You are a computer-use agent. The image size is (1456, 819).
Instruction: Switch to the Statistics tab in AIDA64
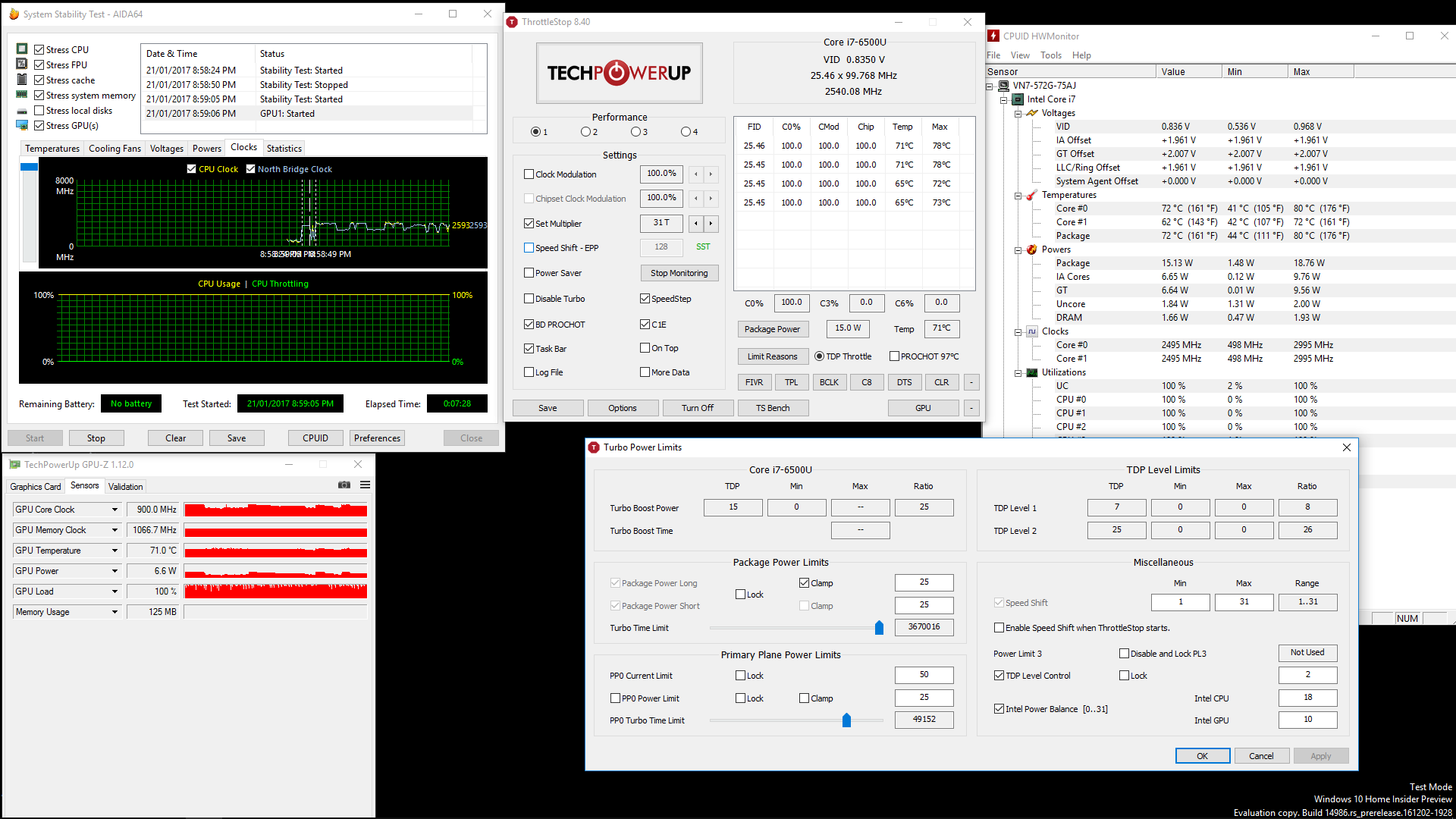click(284, 149)
